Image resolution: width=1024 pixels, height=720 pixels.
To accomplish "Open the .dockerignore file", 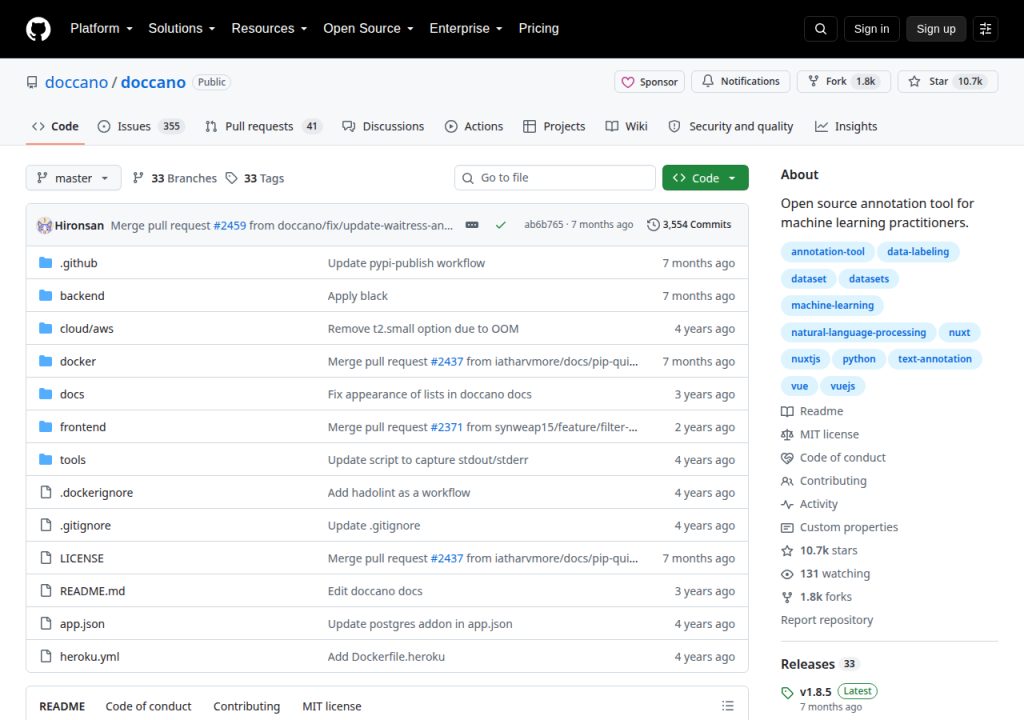I will tap(96, 493).
